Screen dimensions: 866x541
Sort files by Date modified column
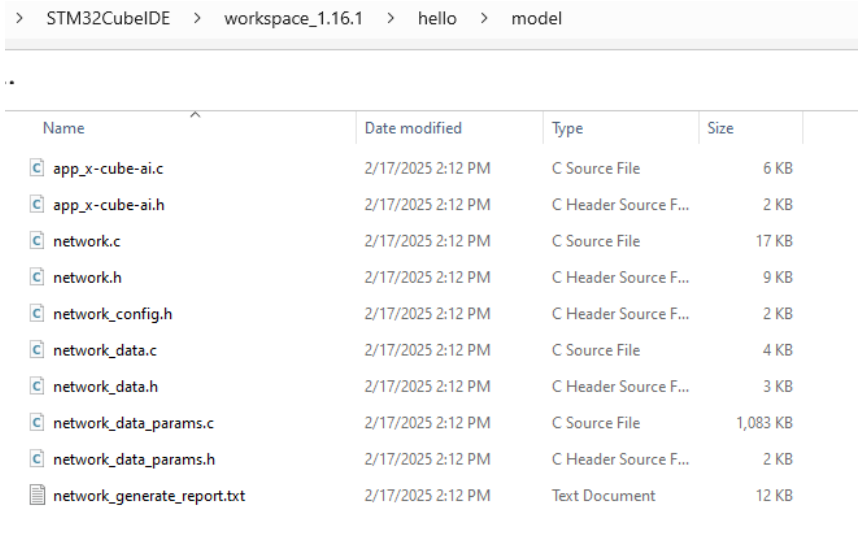413,128
